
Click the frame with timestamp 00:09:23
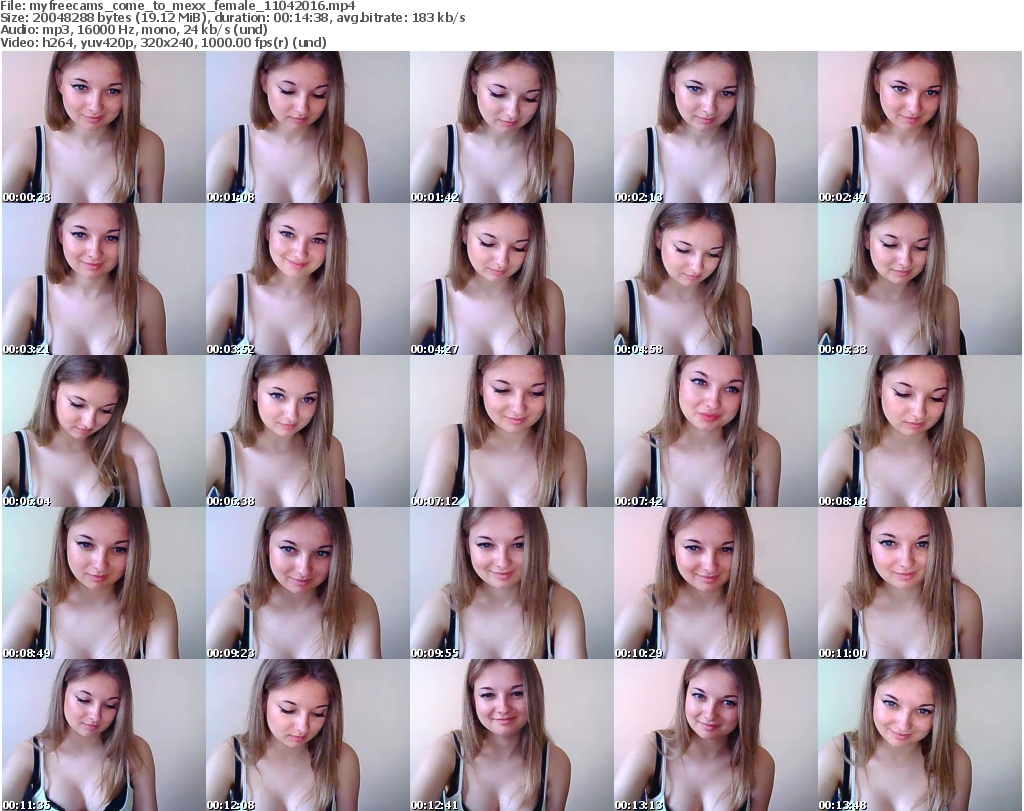point(308,583)
